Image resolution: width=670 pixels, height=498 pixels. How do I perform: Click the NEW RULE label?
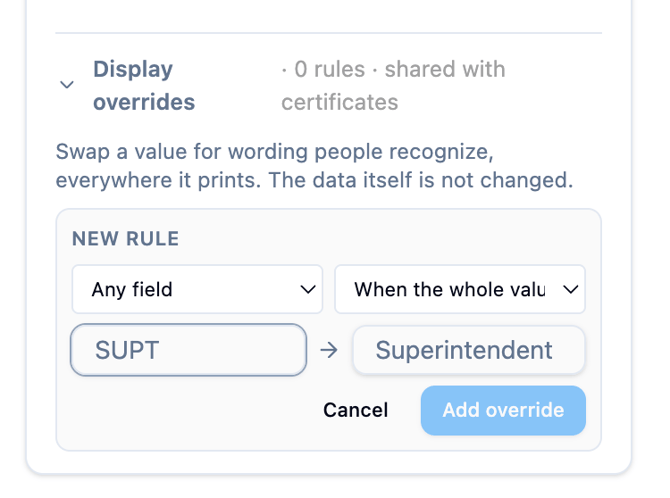(x=126, y=239)
